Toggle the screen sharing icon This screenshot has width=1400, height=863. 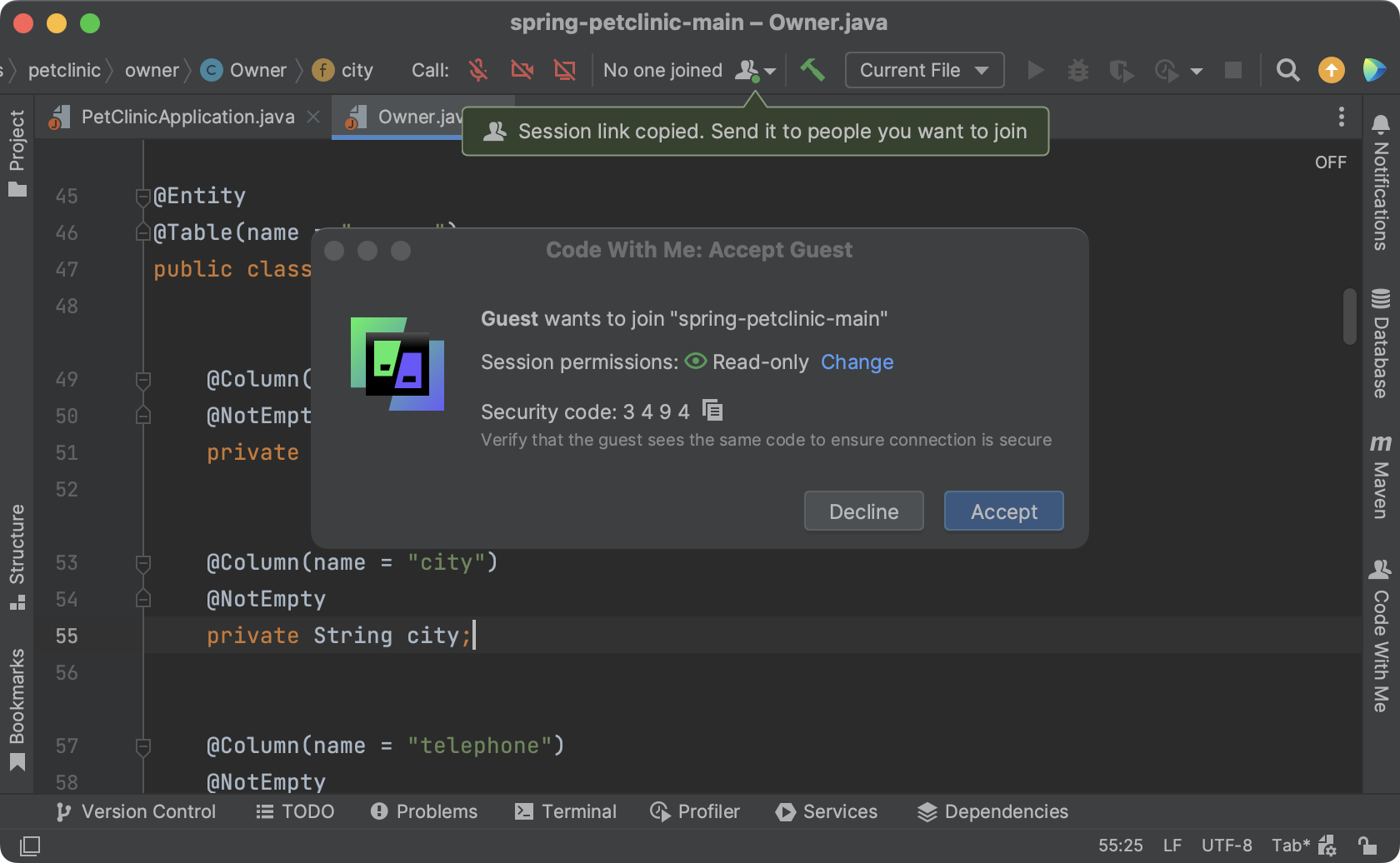pyautogui.click(x=565, y=70)
